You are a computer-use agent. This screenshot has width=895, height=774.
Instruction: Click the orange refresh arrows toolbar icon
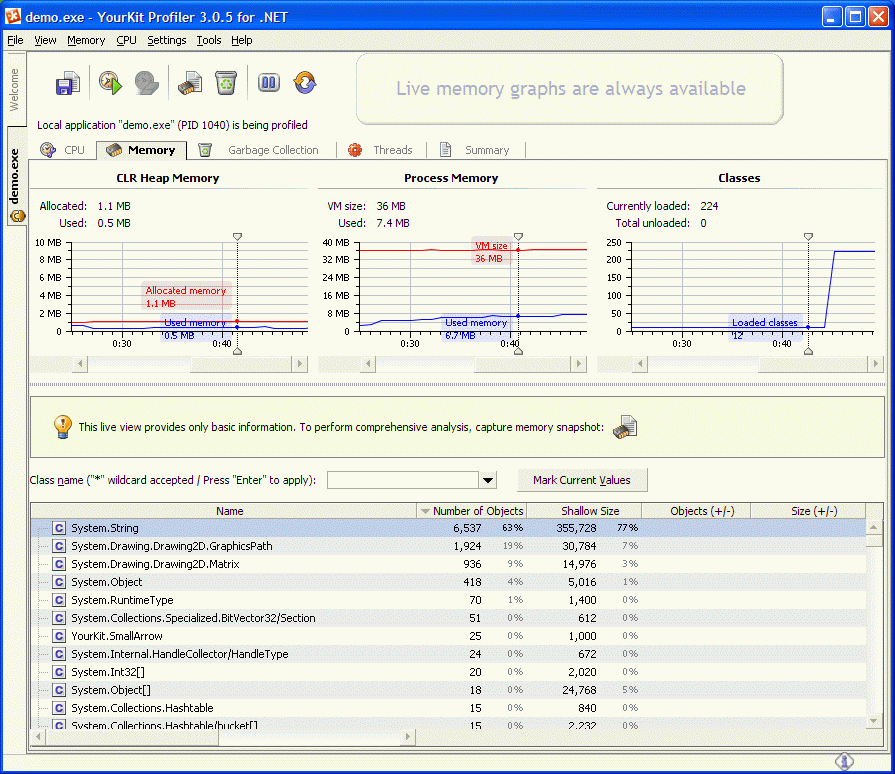click(x=305, y=83)
